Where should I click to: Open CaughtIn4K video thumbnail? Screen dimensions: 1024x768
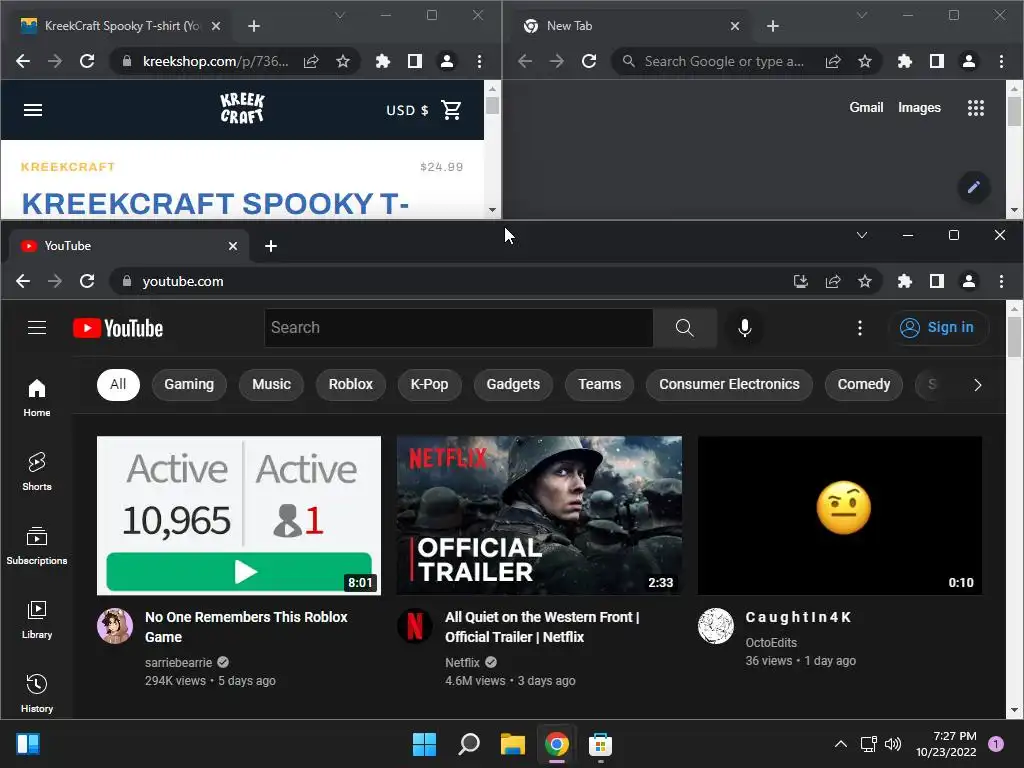839,515
